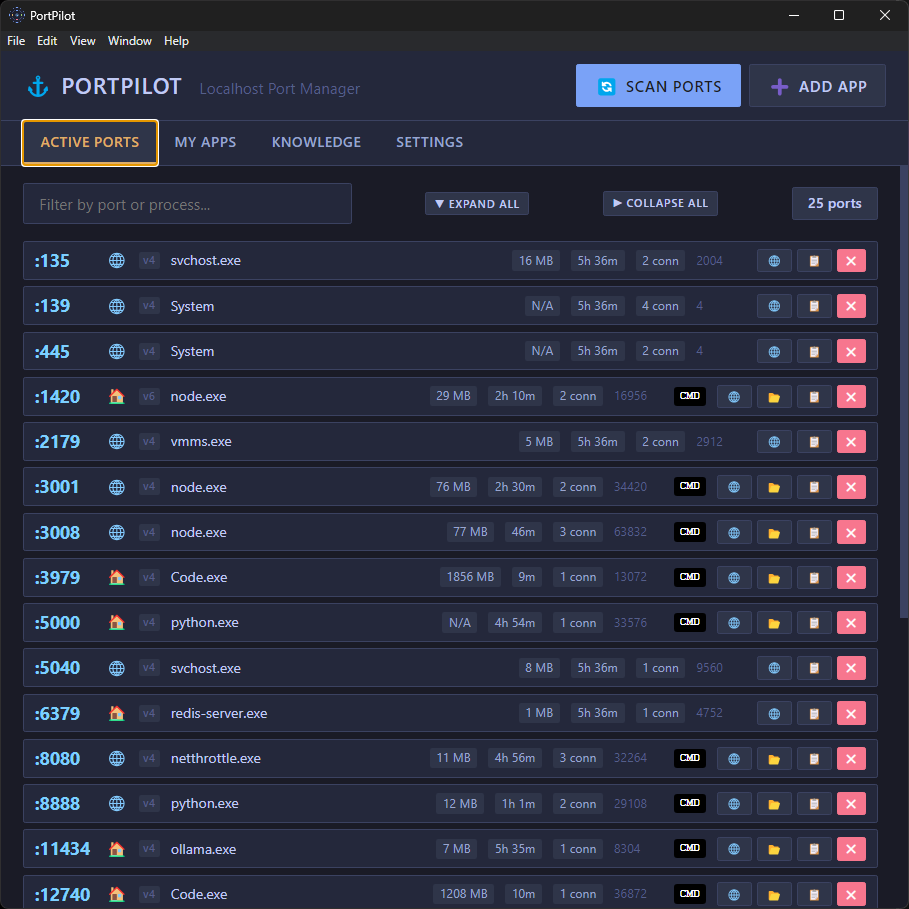Image resolution: width=909 pixels, height=909 pixels.
Task: Copy details of port 6379 redis-server
Action: 814,713
